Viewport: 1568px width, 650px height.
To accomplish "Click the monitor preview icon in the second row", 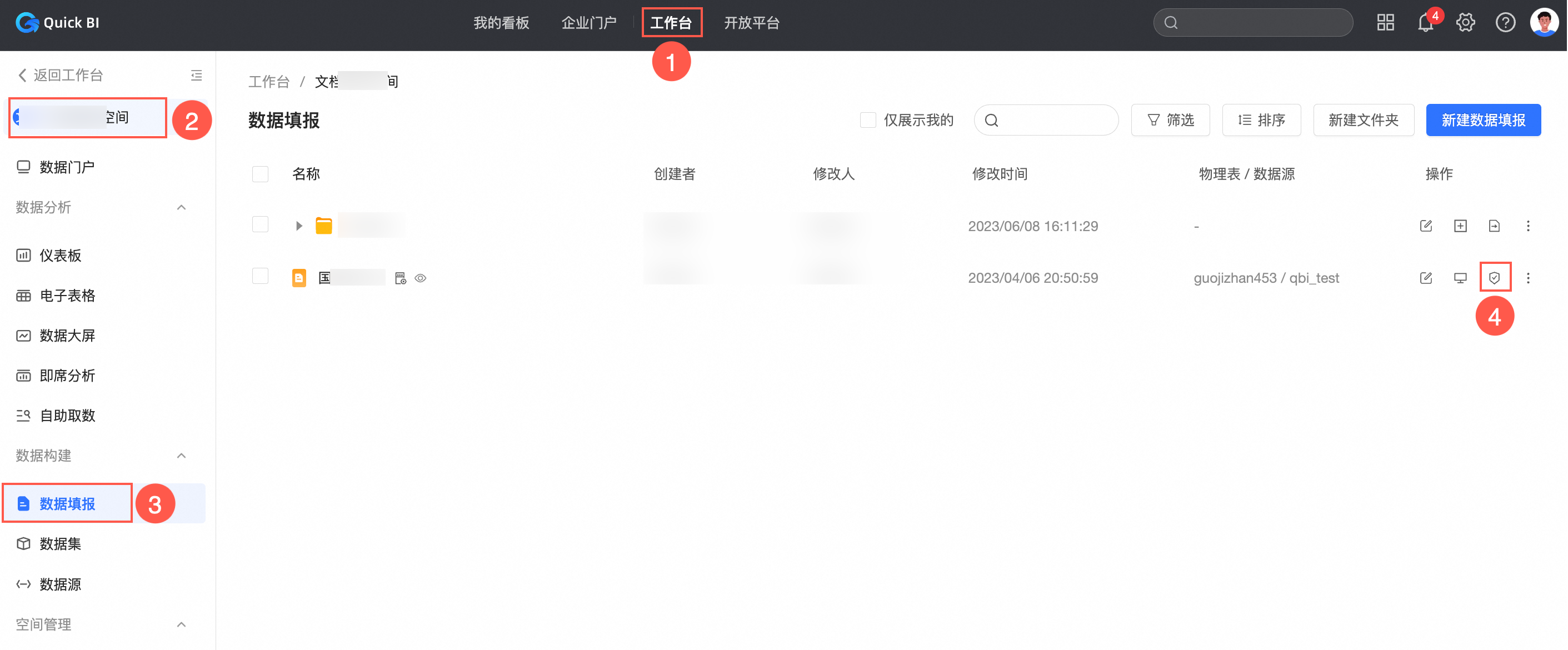I will click(x=1460, y=278).
